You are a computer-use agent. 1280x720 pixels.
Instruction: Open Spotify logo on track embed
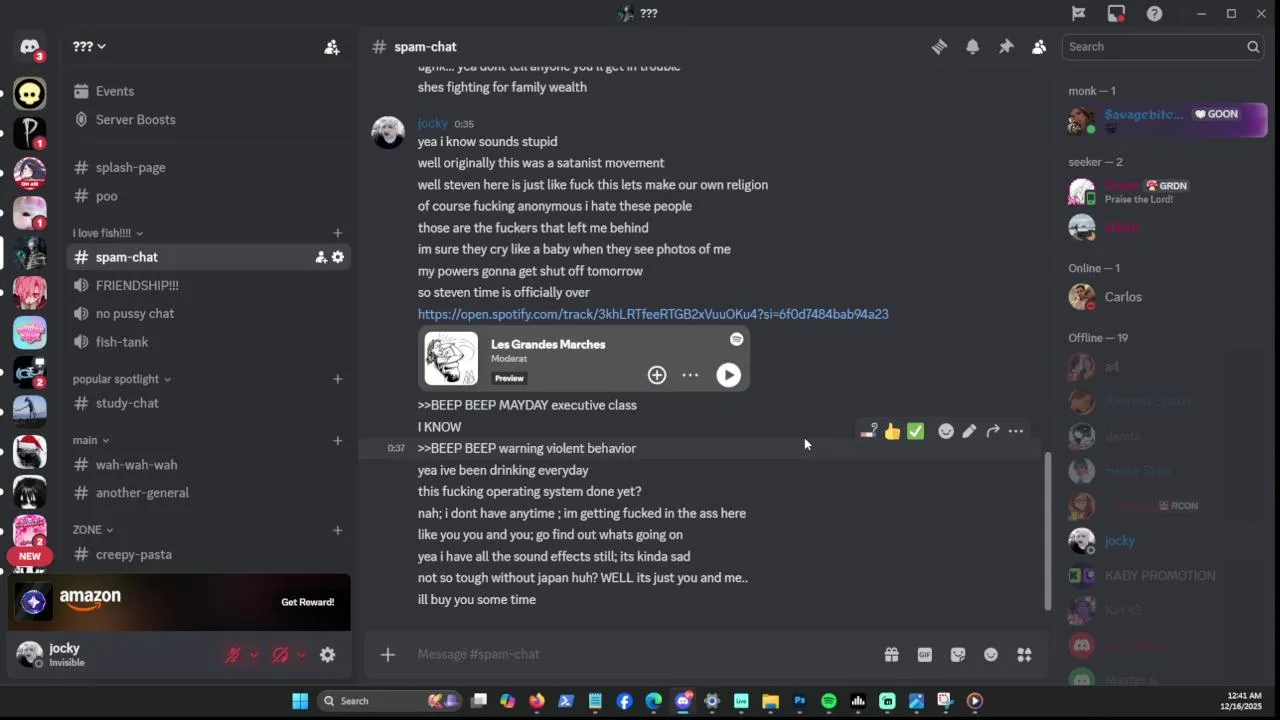click(736, 340)
